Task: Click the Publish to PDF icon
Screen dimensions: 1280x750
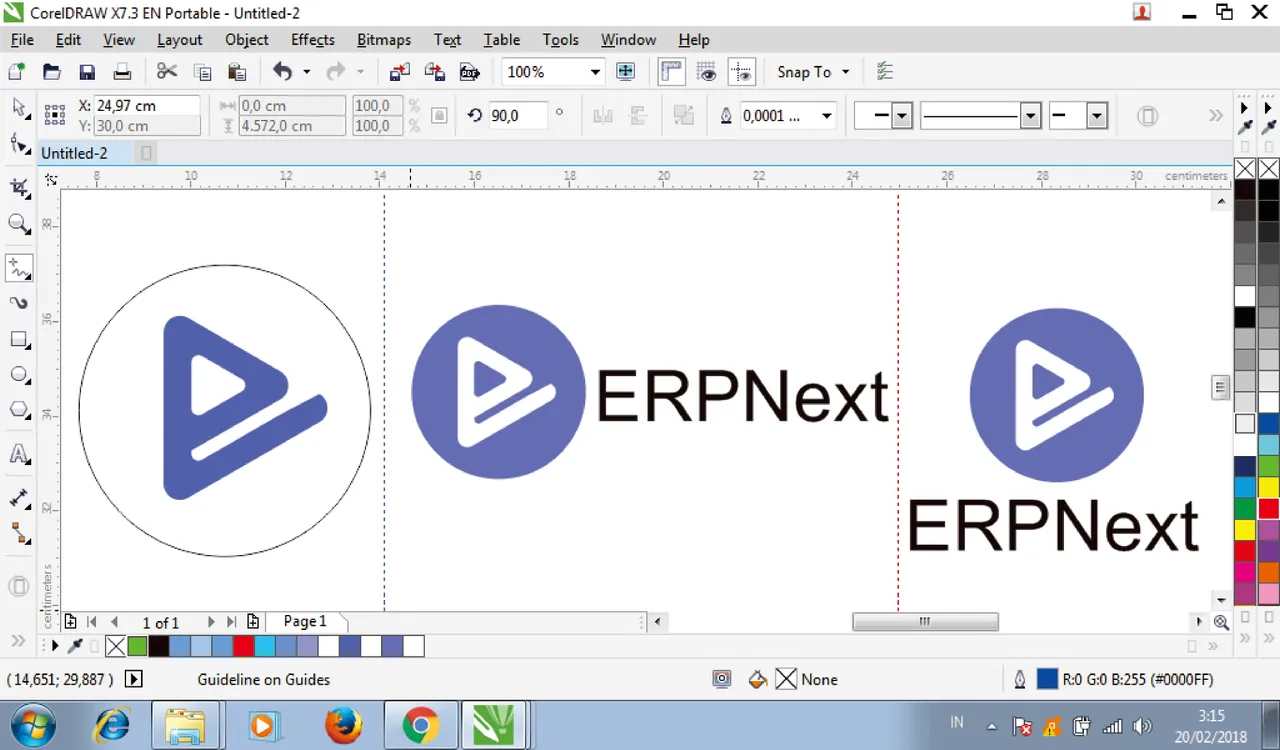Action: click(x=470, y=72)
